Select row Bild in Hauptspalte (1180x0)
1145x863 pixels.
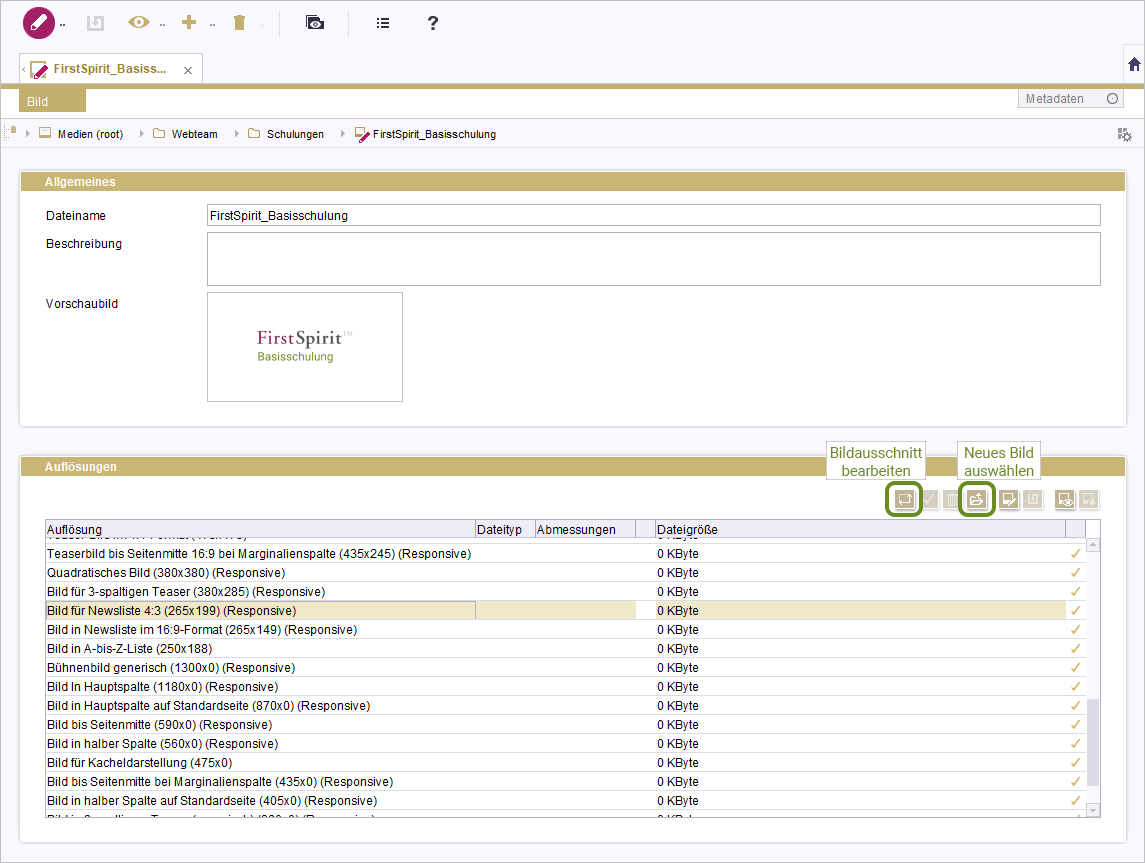point(566,686)
